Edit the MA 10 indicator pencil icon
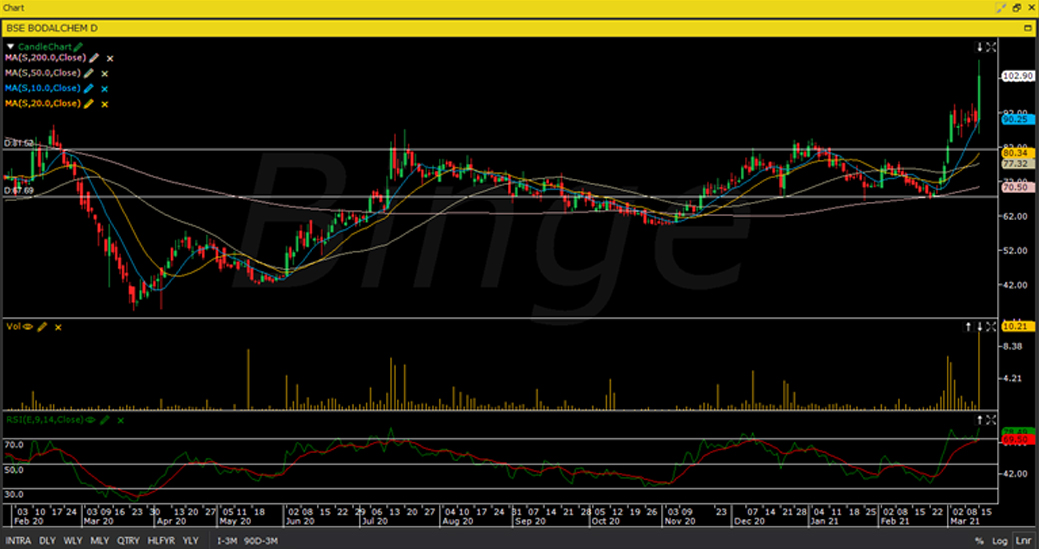This screenshot has width=1039, height=549. (89, 89)
